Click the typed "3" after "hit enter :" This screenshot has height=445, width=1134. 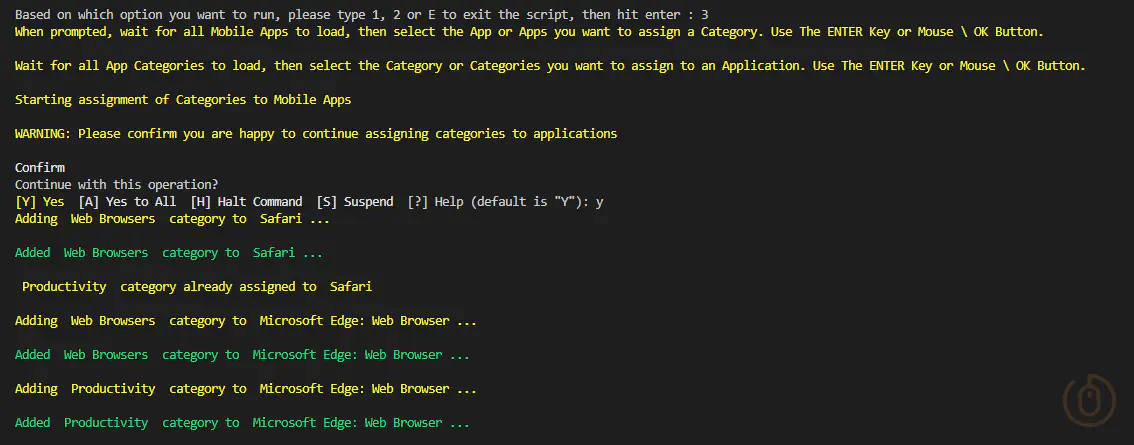(x=704, y=15)
